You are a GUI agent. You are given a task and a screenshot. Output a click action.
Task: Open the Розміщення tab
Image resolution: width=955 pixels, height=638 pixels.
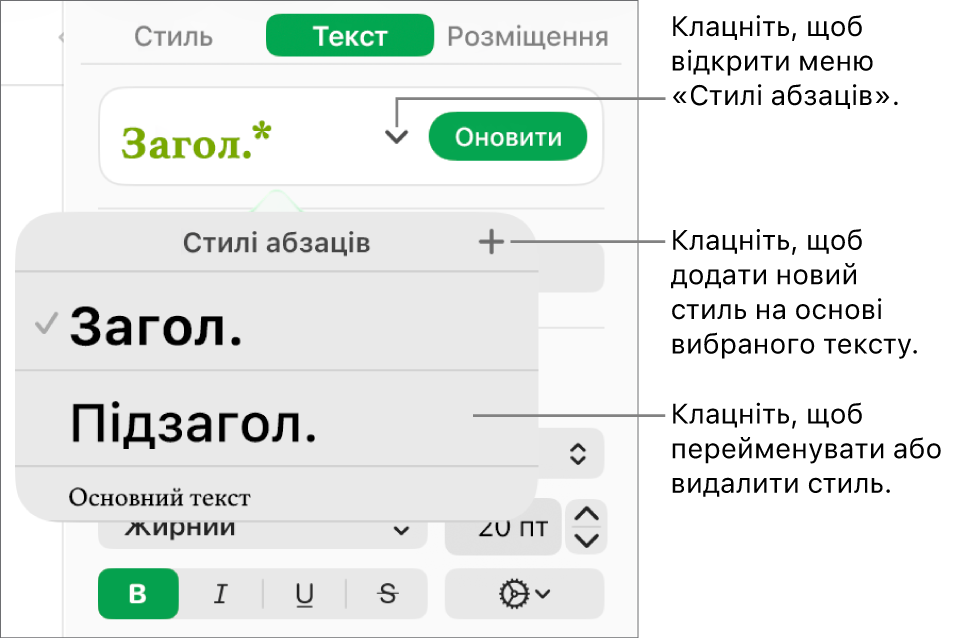527,37
